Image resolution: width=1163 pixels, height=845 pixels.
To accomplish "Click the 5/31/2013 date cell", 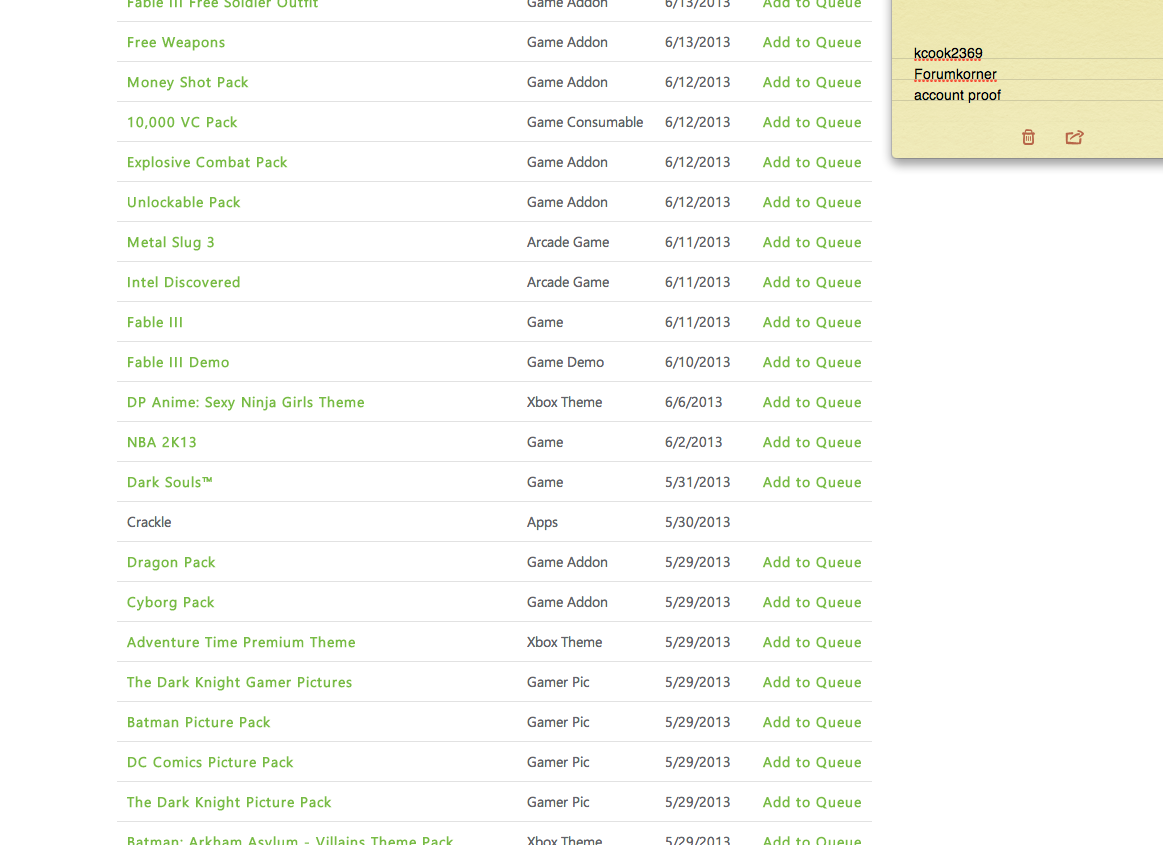I will (697, 483).
